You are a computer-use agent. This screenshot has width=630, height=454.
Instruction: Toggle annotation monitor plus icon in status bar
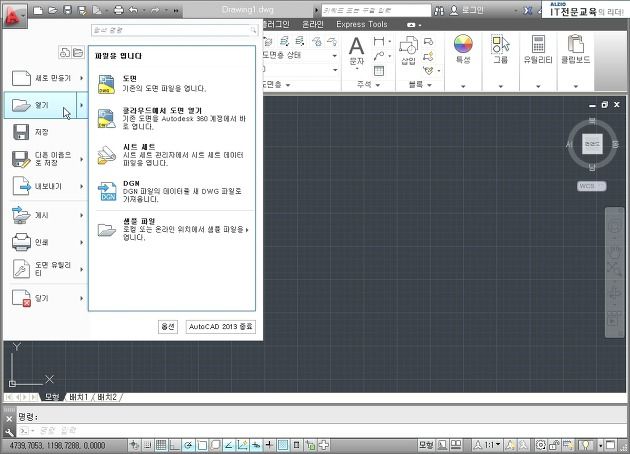click(324, 445)
